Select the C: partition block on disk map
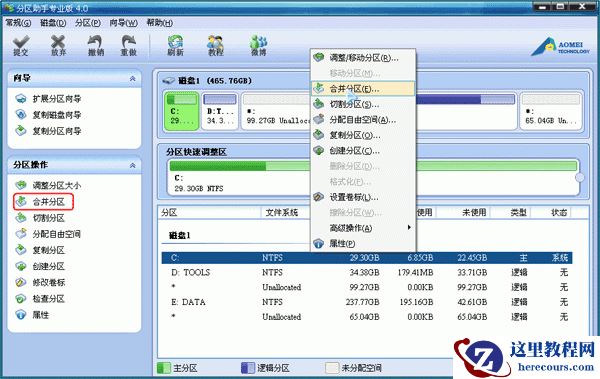 click(x=182, y=111)
